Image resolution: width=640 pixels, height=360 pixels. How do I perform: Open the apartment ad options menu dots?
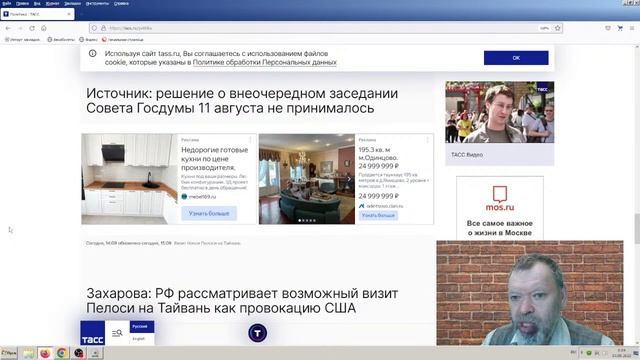coord(427,140)
